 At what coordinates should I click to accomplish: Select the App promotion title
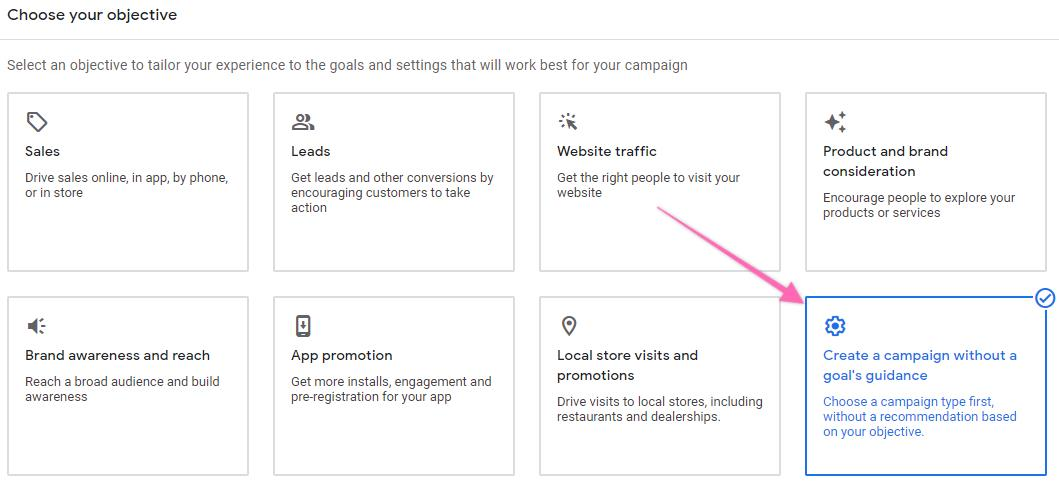(342, 356)
